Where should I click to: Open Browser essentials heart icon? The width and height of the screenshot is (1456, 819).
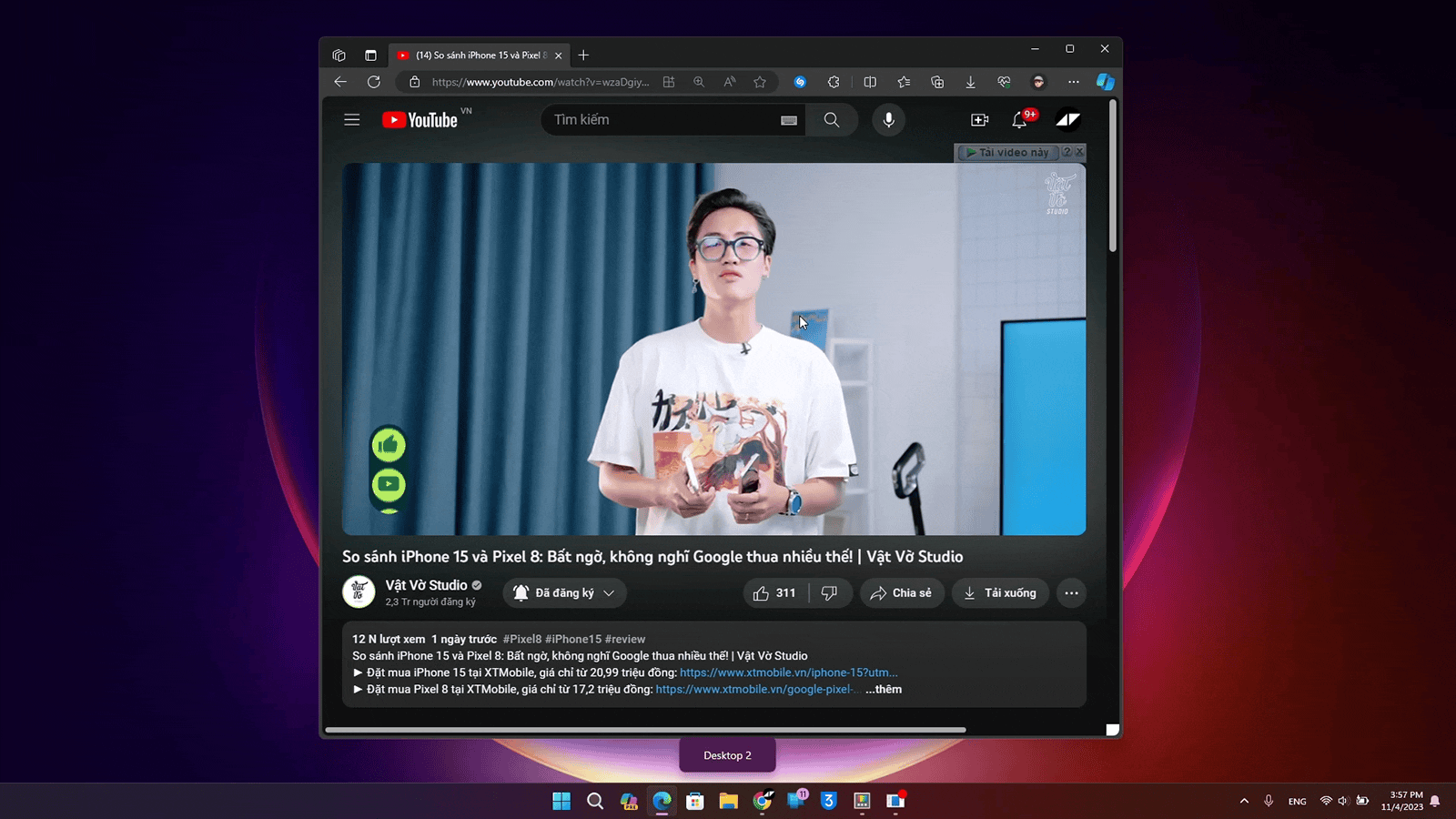1004,82
